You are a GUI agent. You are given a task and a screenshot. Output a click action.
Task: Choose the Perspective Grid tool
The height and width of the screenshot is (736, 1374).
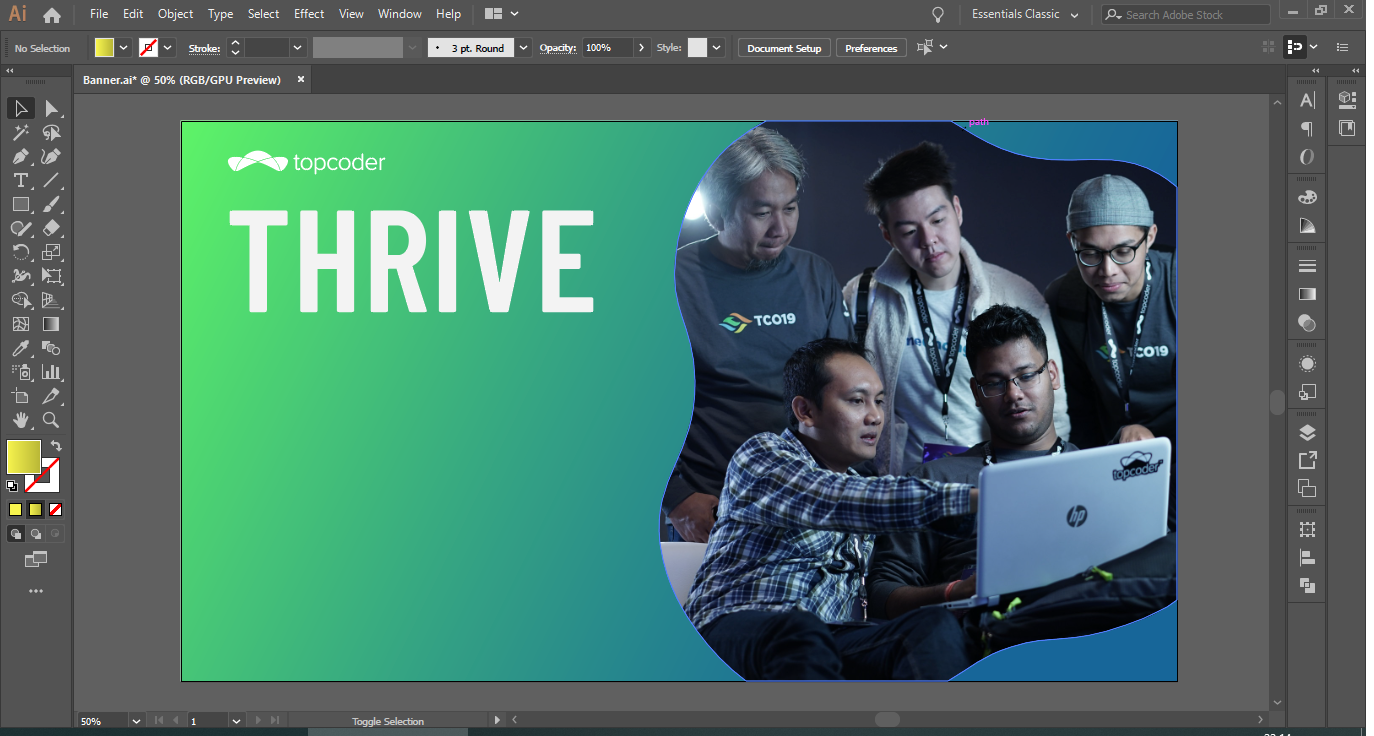[52, 300]
